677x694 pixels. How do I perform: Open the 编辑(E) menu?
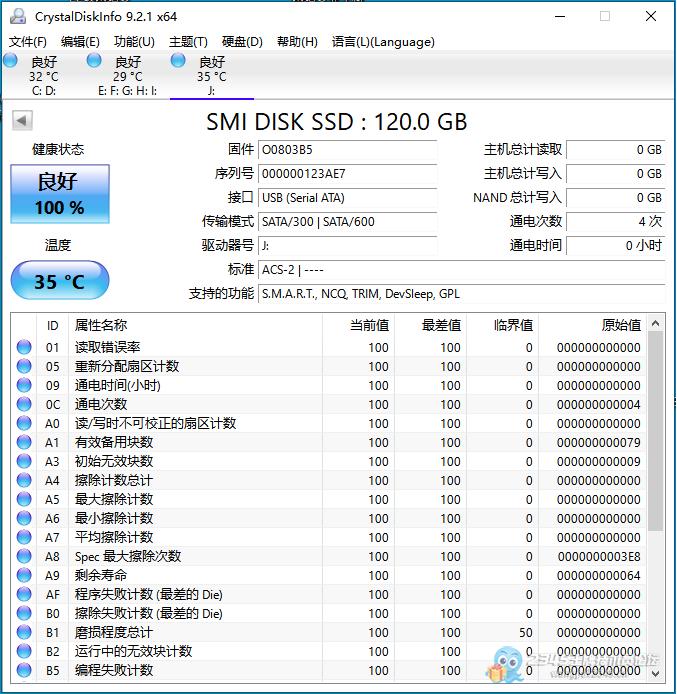(x=80, y=42)
